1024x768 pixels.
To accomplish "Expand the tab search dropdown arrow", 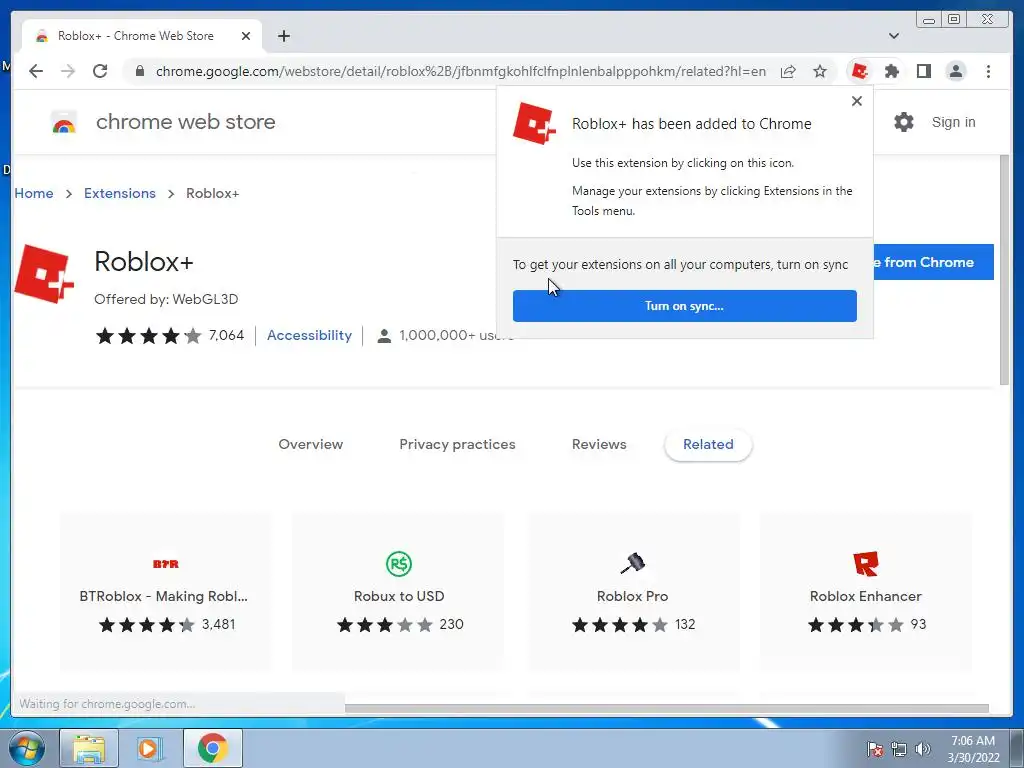I will click(x=894, y=36).
